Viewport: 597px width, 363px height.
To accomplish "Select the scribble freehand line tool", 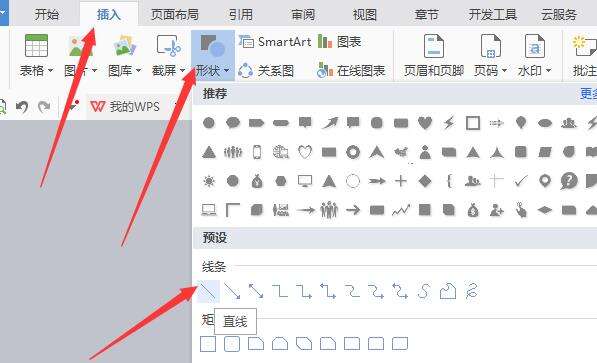I will [472, 291].
